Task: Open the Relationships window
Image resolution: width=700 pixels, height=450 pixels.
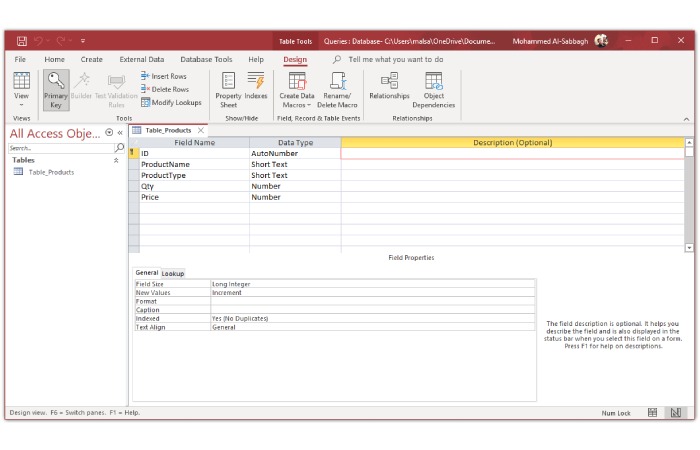Action: [389, 86]
